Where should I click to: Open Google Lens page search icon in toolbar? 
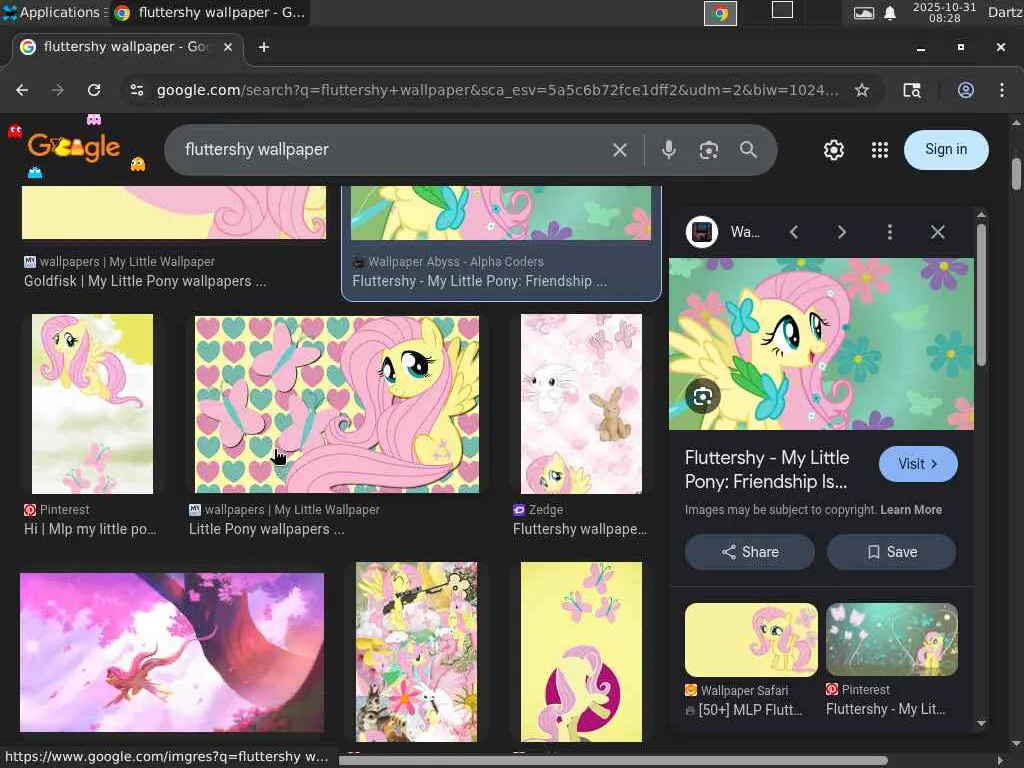[x=912, y=90]
